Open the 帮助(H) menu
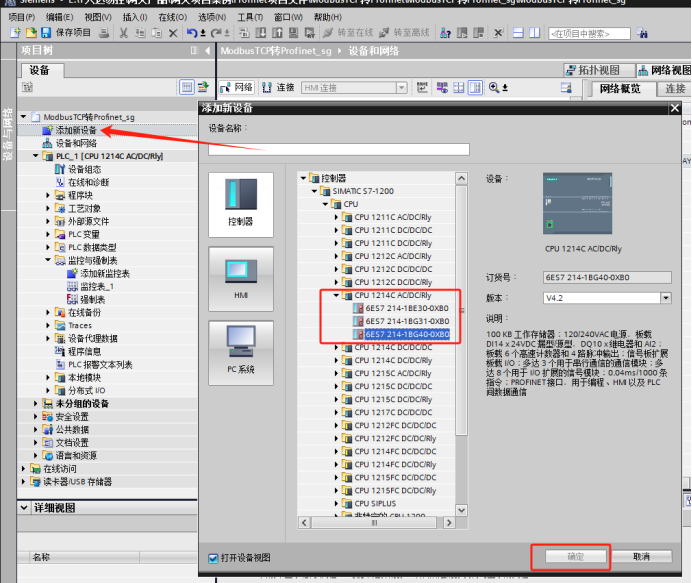This screenshot has width=692, height=583. tap(327, 17)
